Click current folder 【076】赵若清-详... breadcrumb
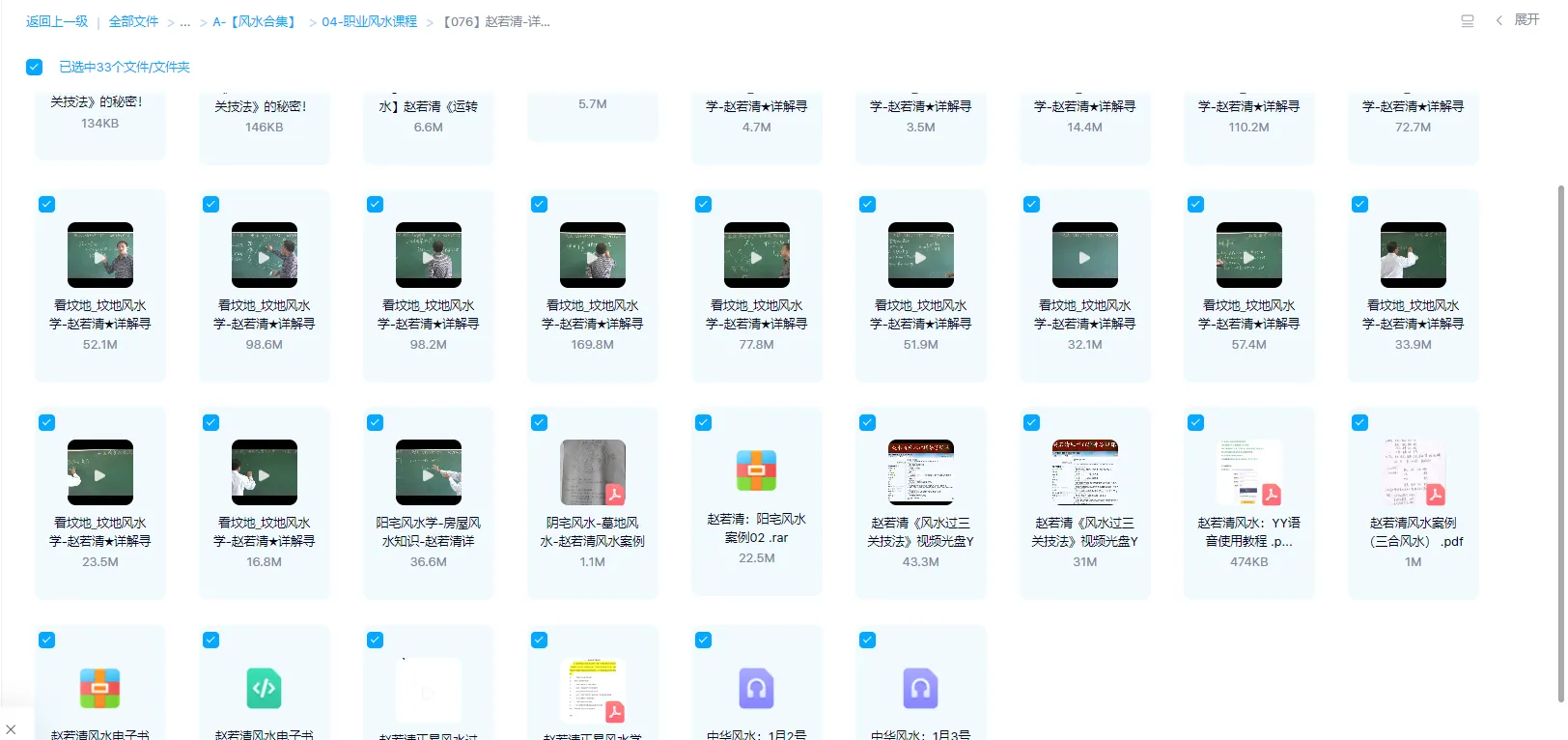Screen dimensions: 1568x740 495,21
